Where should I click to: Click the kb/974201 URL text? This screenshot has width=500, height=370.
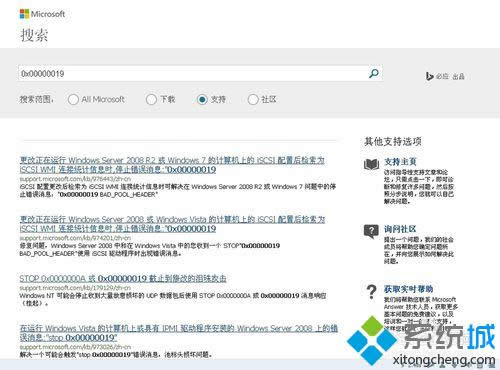pos(75,238)
